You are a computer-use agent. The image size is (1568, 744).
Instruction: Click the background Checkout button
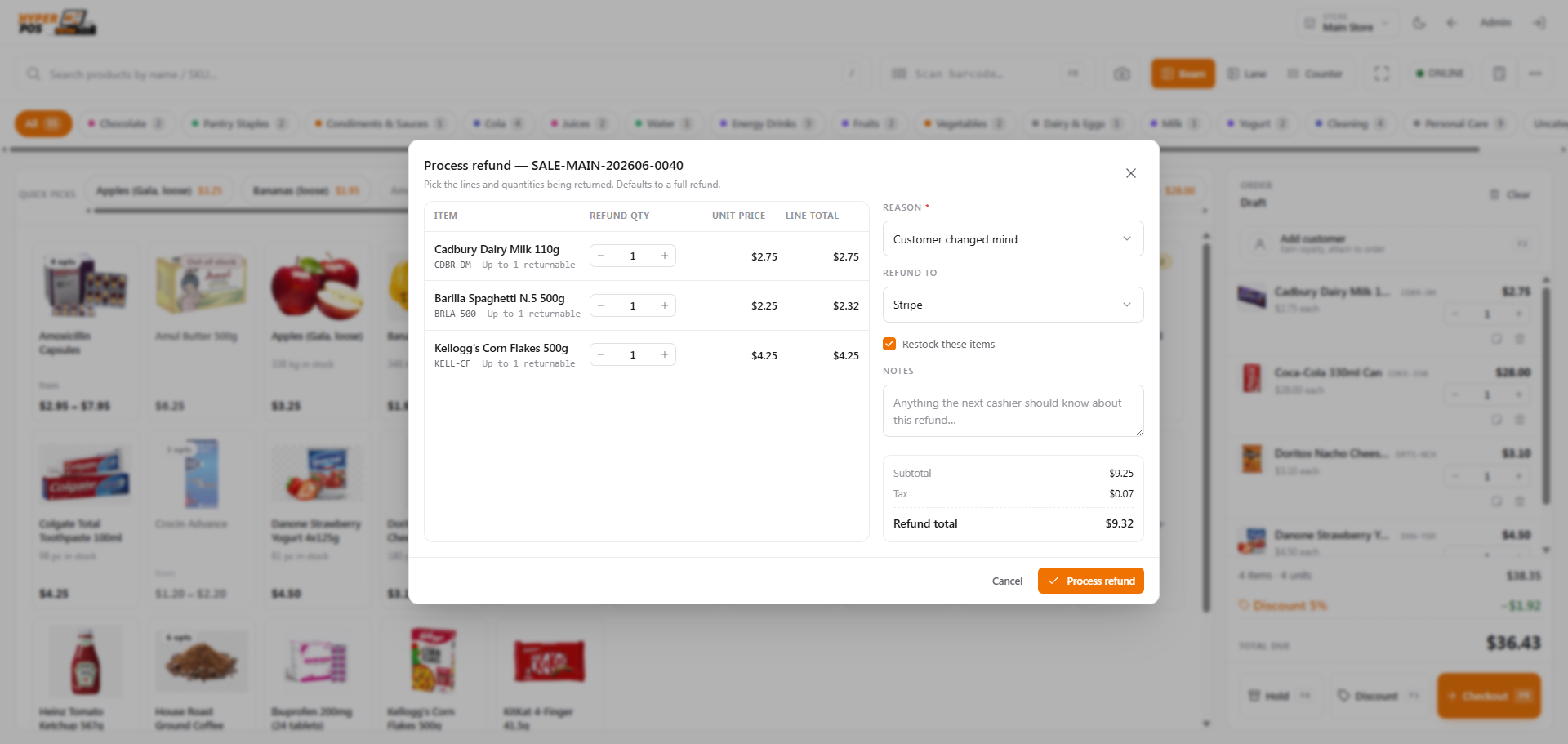[1489, 696]
